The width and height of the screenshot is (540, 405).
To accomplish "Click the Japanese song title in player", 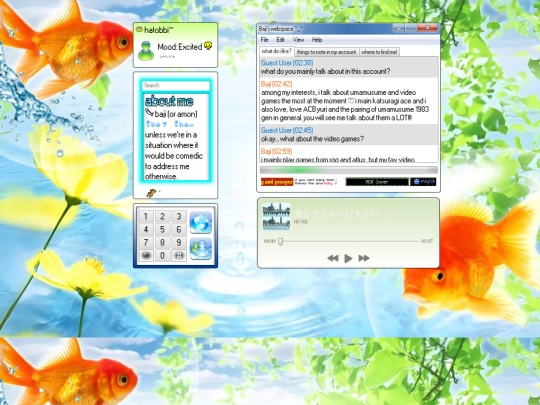I will (336, 214).
